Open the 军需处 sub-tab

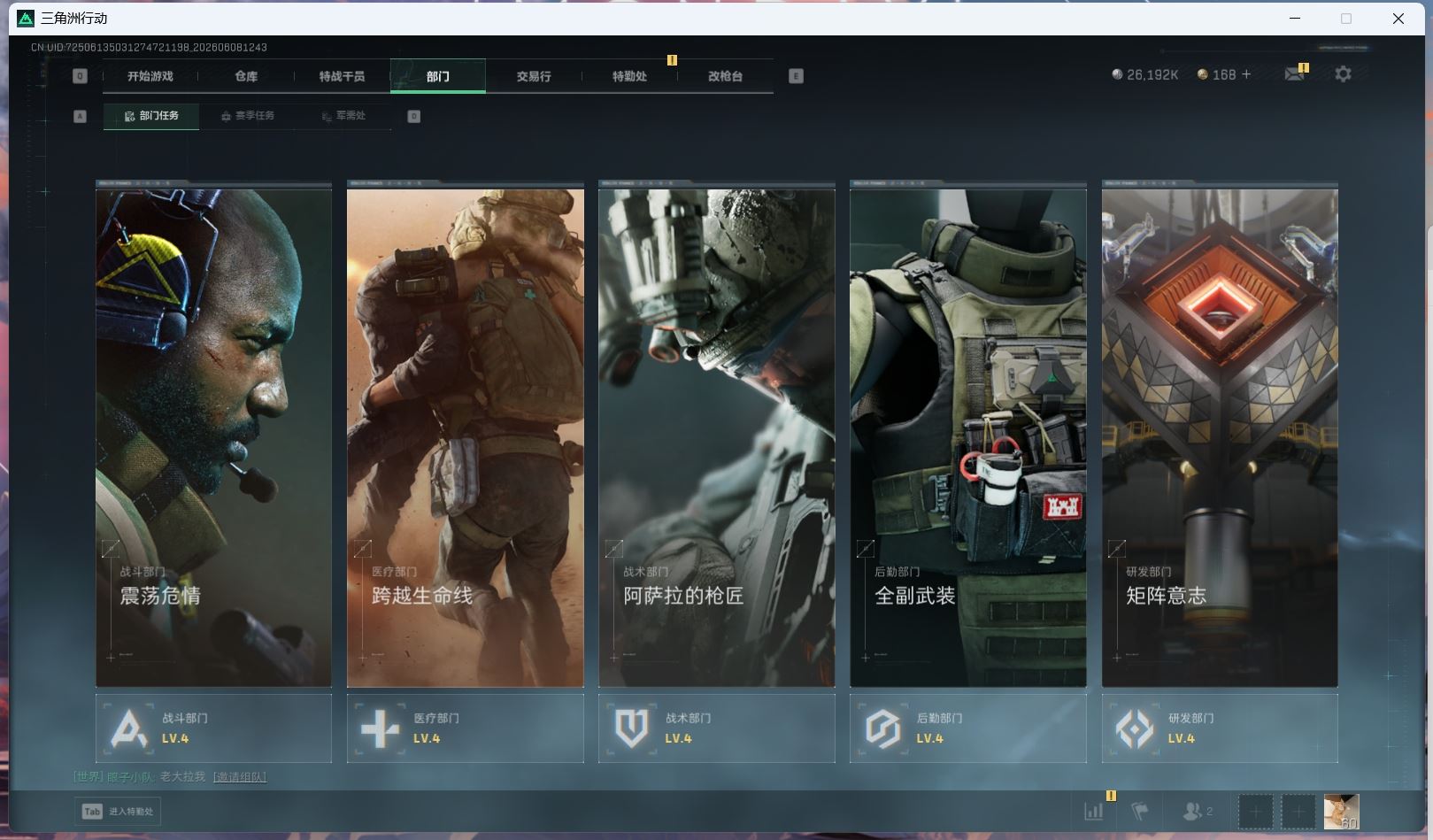(343, 116)
